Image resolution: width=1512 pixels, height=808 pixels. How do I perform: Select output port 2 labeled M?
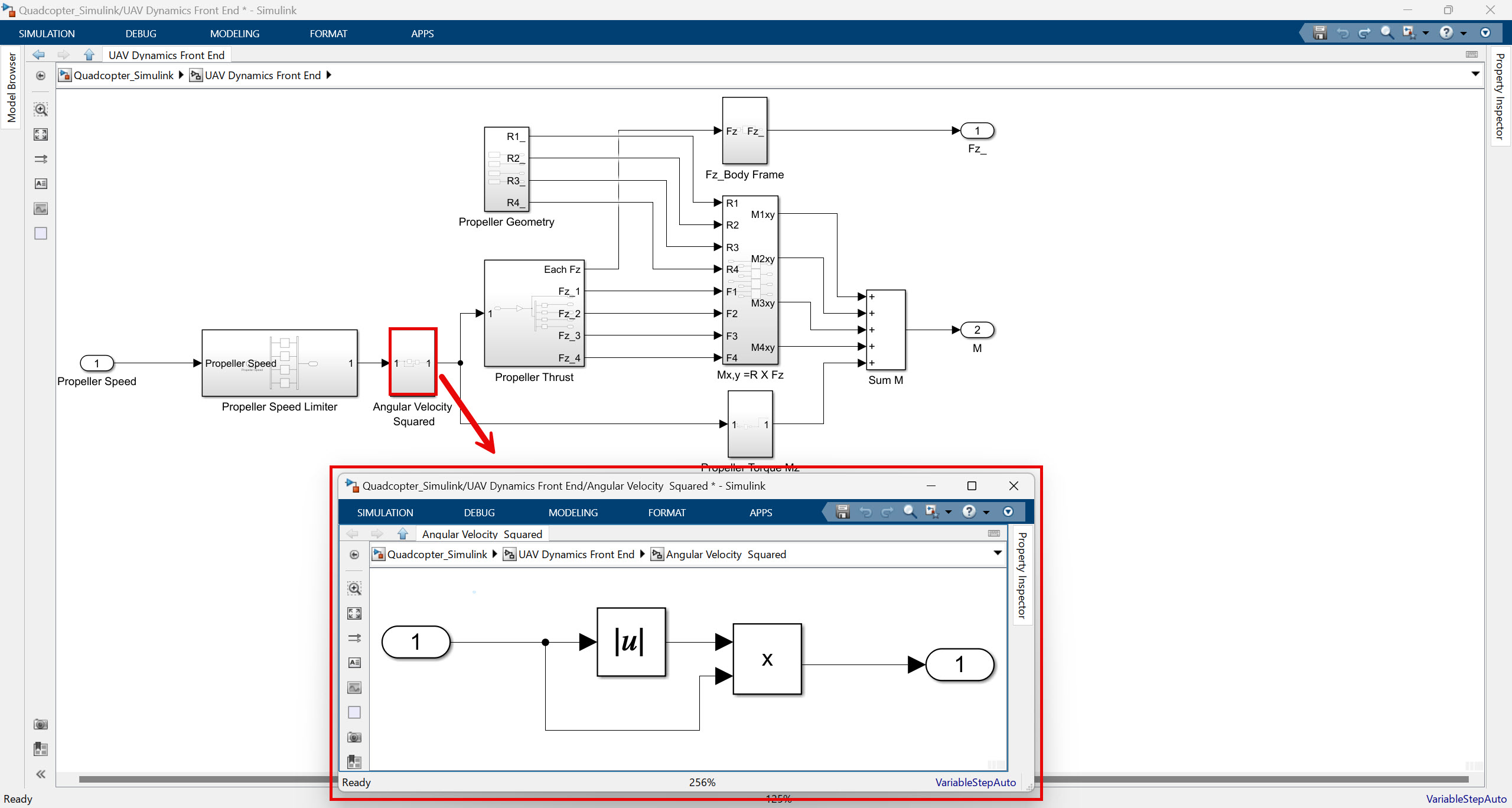click(977, 330)
